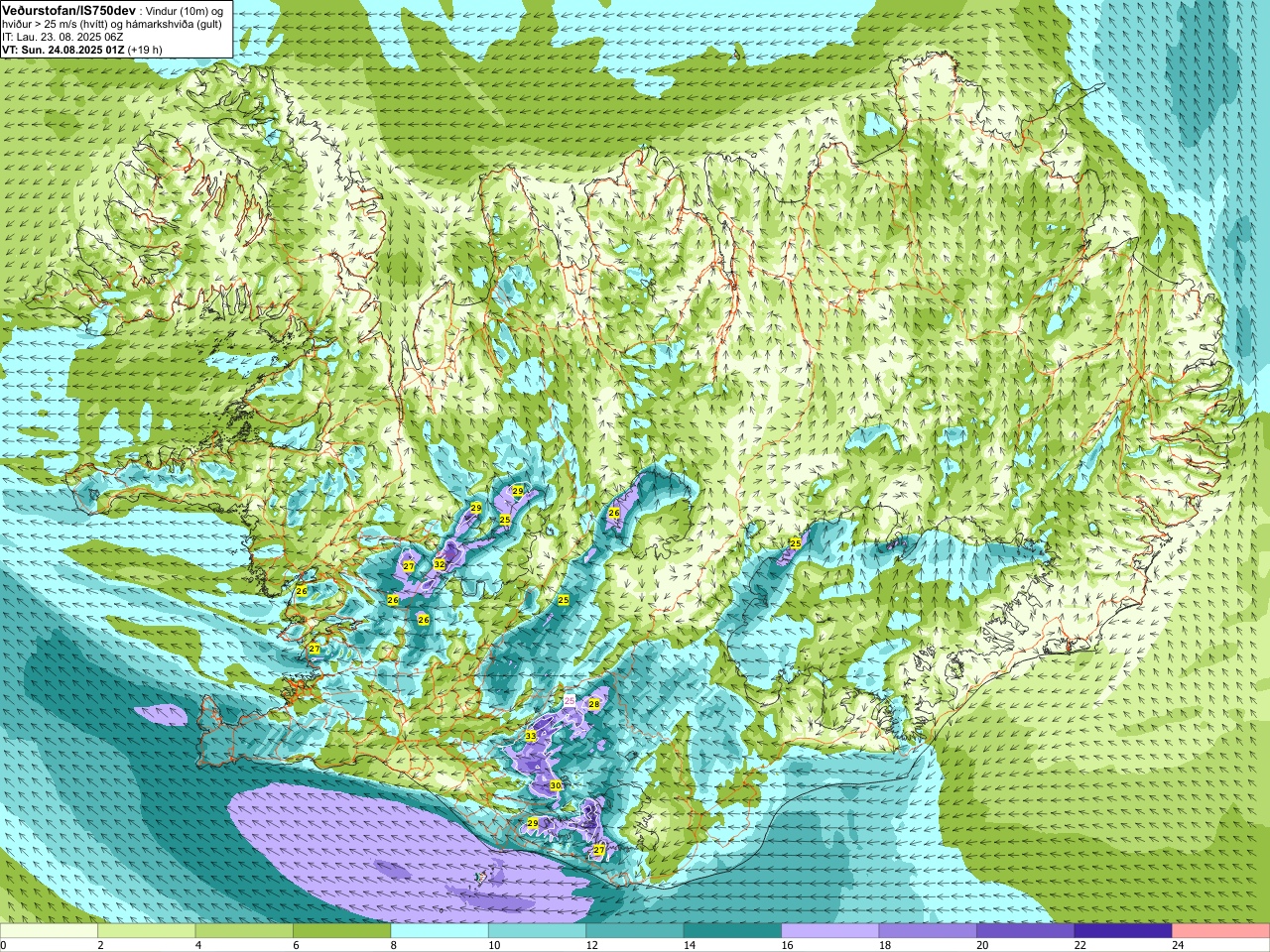Pick the 4–6 m/s green legend swatch

point(244,931)
